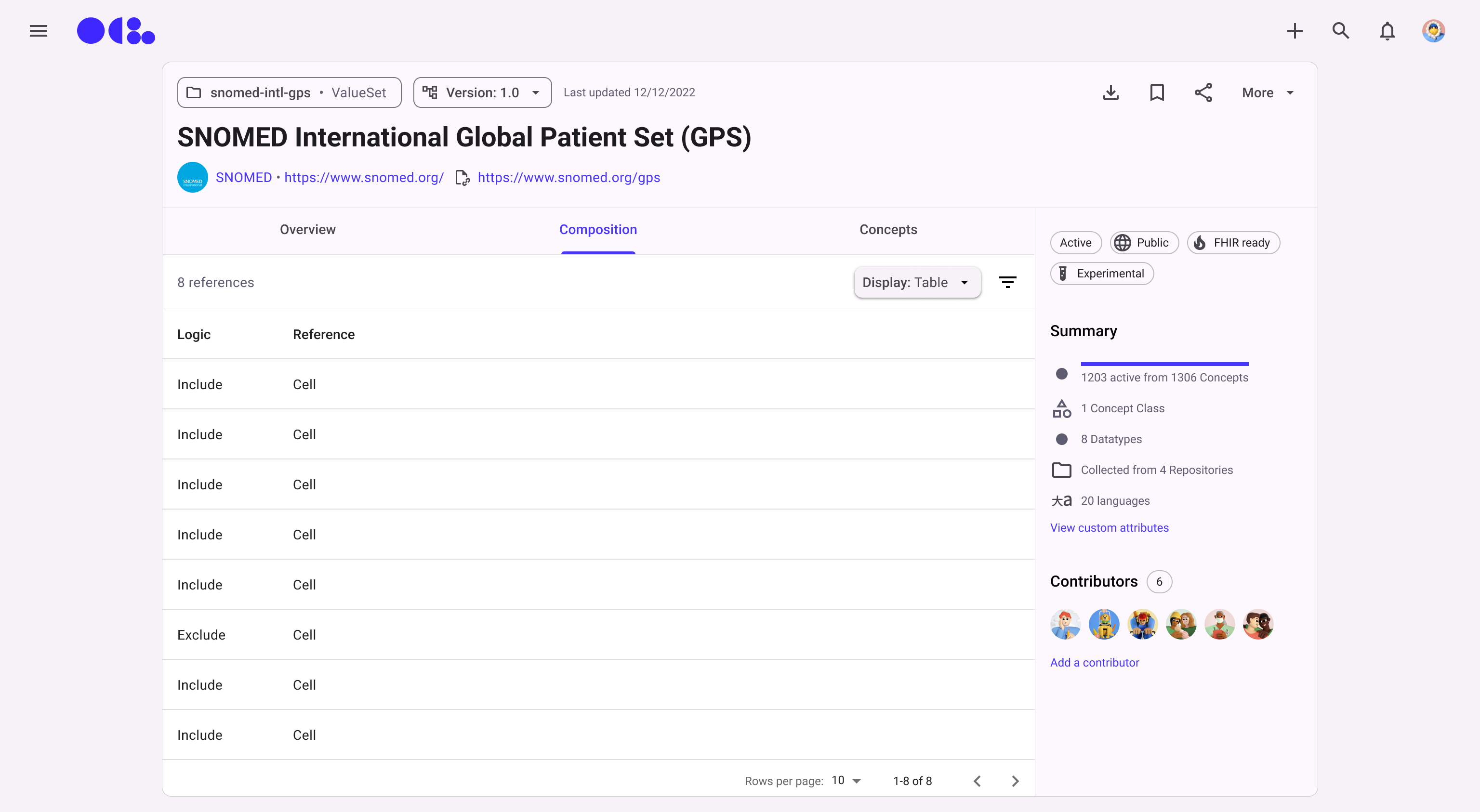The height and width of the screenshot is (812, 1480).
Task: Open the hamburger navigation menu
Action: click(39, 31)
